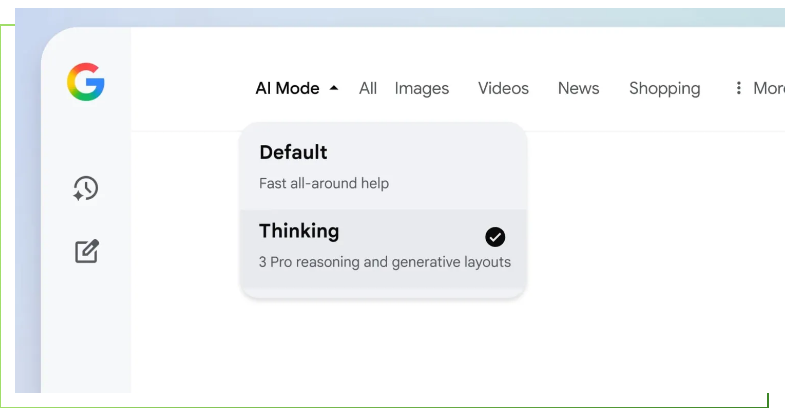Open AI Mode history icon
Screen dimensions: 800x408
click(x=86, y=188)
